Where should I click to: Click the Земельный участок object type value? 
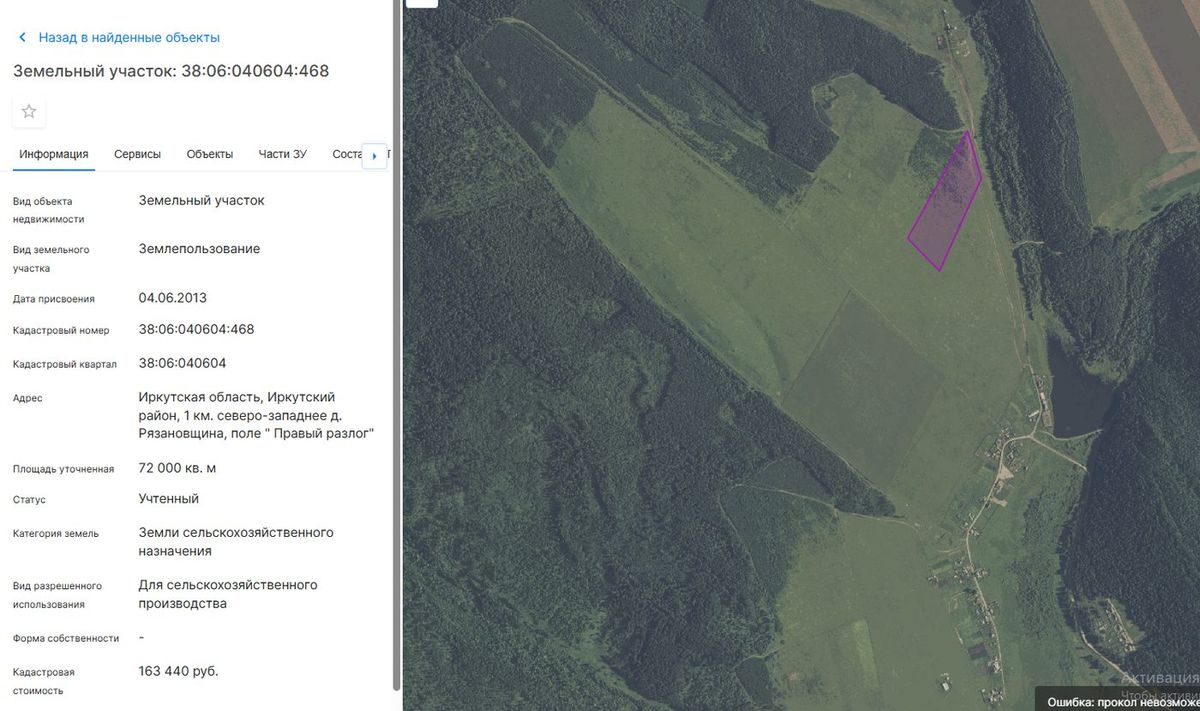[202, 200]
